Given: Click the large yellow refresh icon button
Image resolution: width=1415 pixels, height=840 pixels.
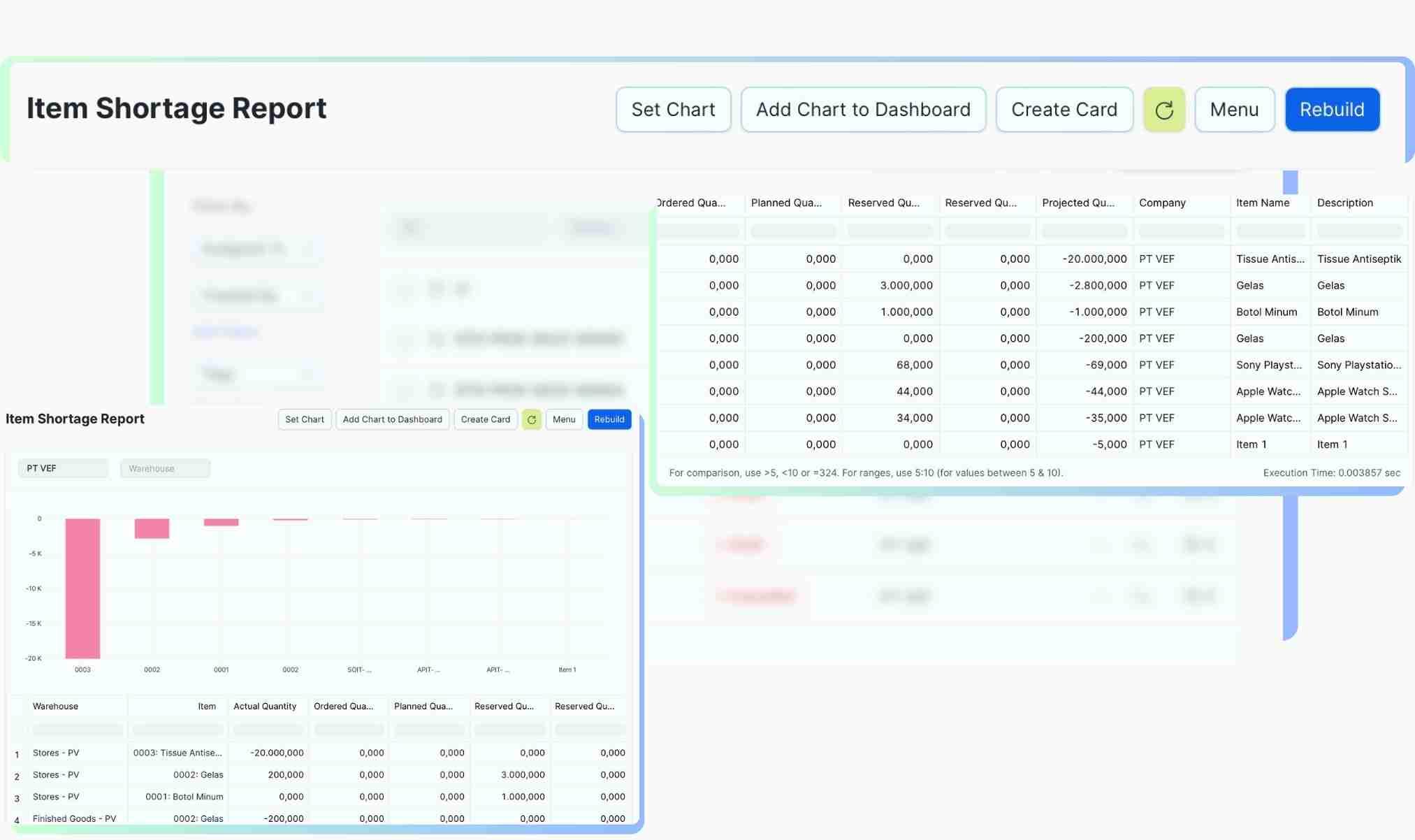Looking at the screenshot, I should pos(1163,110).
